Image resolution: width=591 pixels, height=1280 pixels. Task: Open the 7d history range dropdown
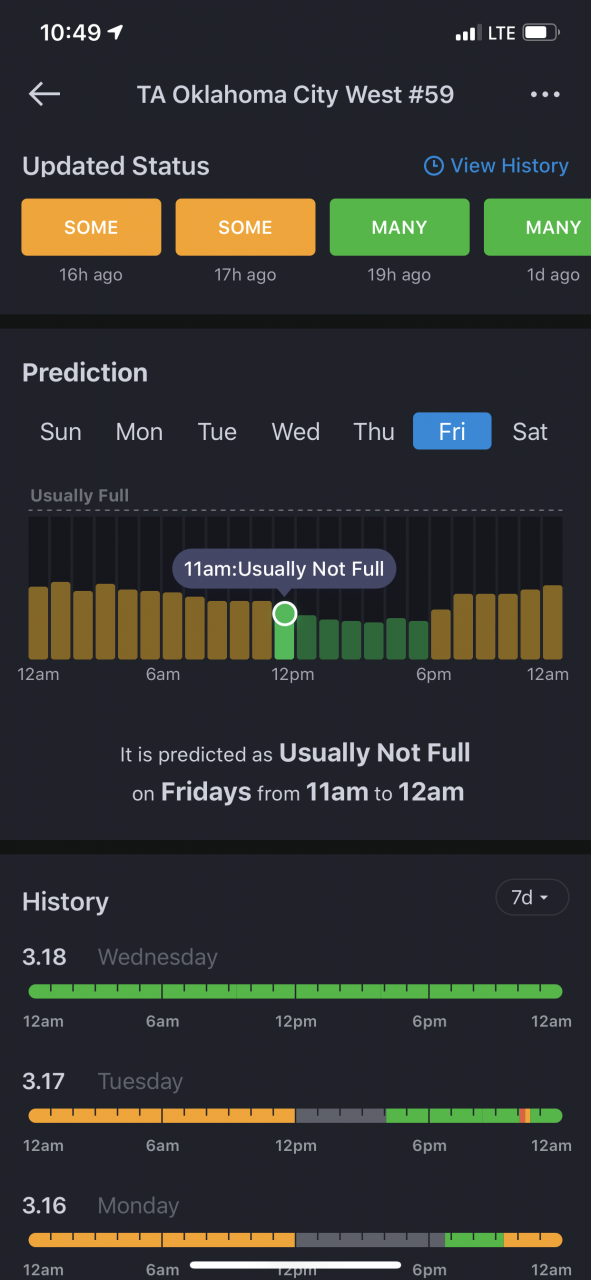[x=532, y=897]
